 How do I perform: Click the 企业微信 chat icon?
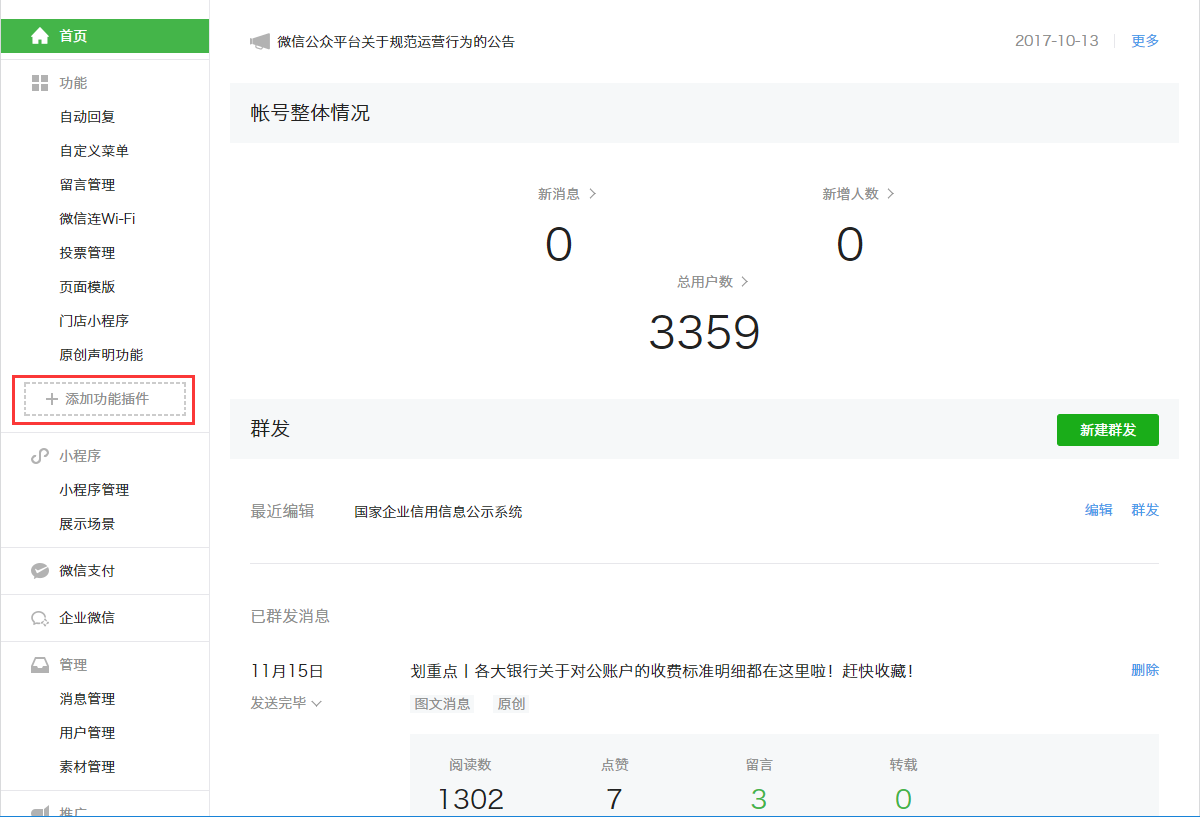pyautogui.click(x=40, y=618)
